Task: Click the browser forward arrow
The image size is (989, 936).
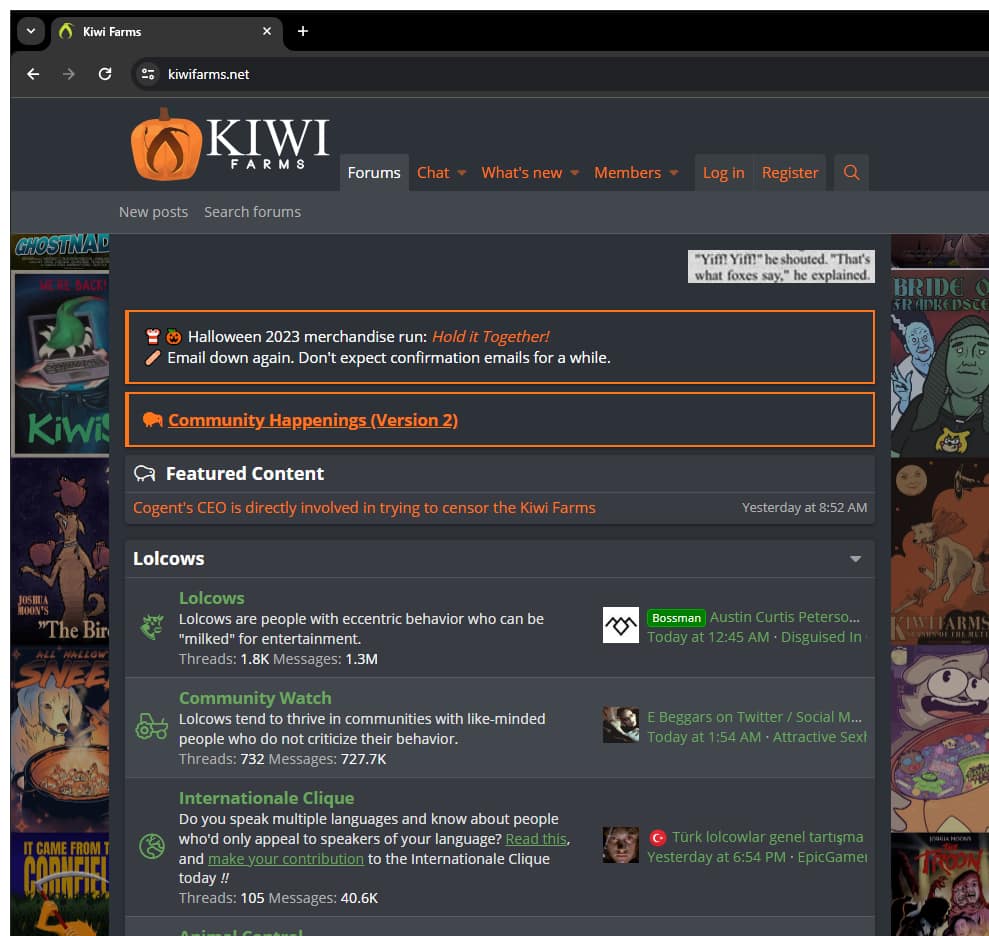Action: click(69, 74)
